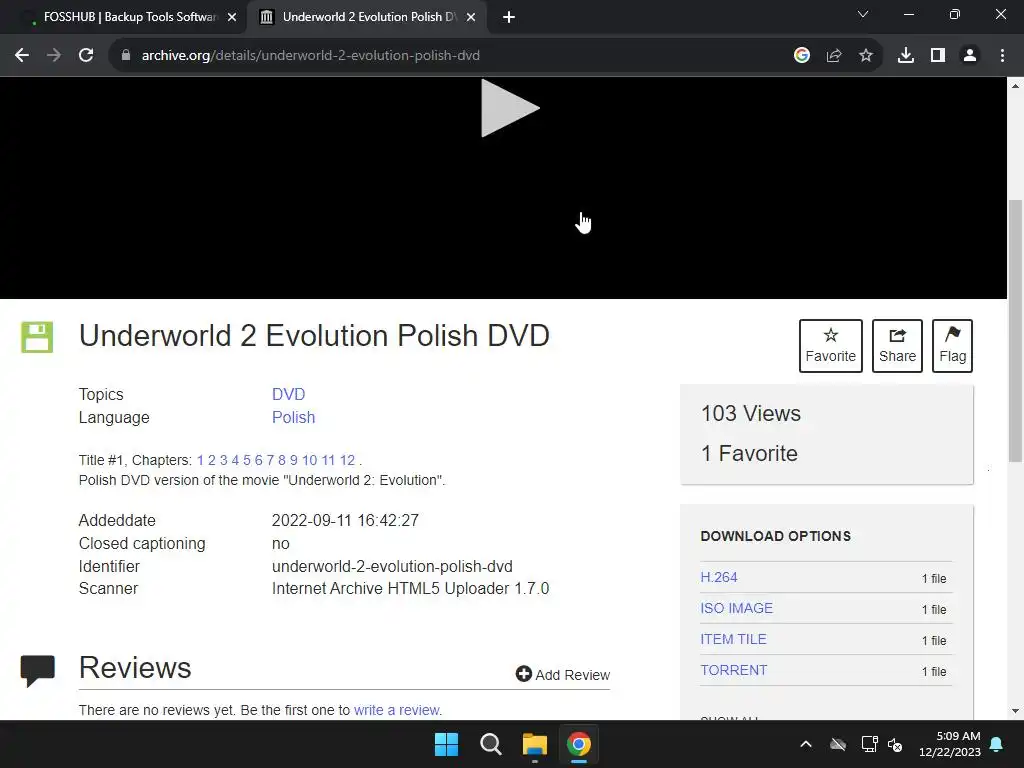
Task: Download the TORRENT file
Action: pyautogui.click(x=734, y=671)
